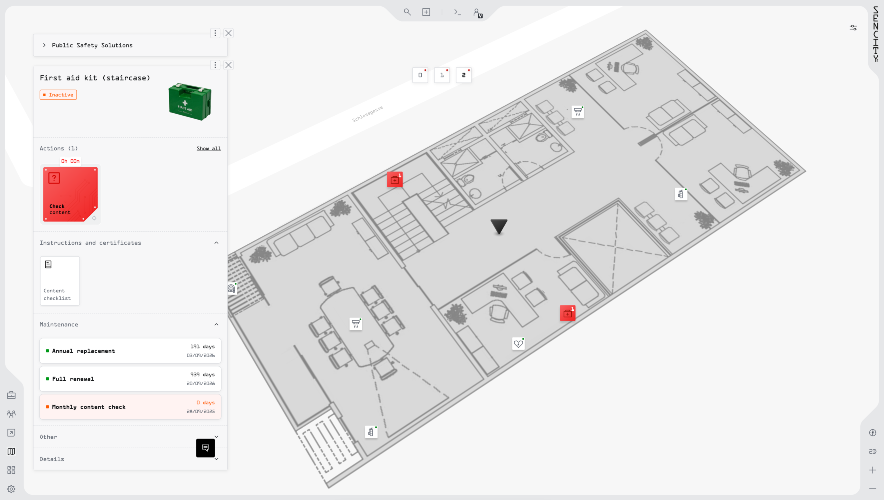The image size is (884, 500).
Task: Open the settings gear in left sidebar
Action: (x=11, y=488)
